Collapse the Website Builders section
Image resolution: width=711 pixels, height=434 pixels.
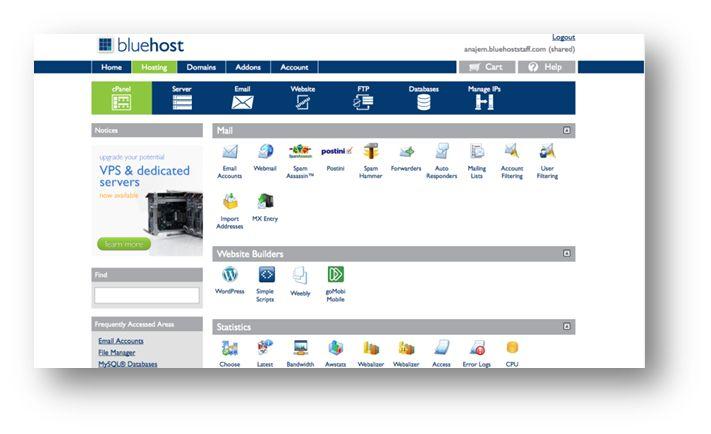(566, 254)
